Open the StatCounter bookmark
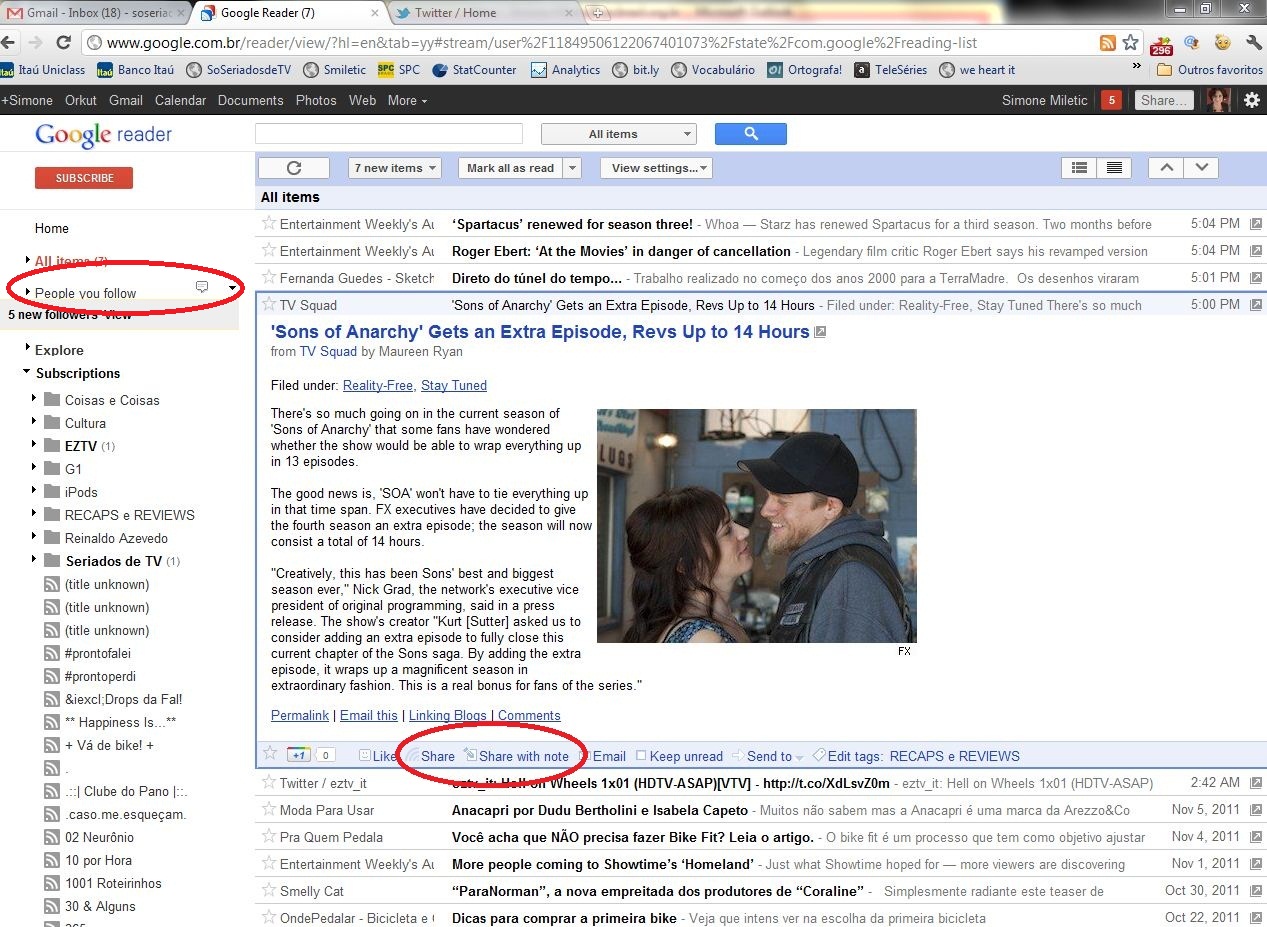The image size is (1267, 927). [474, 70]
